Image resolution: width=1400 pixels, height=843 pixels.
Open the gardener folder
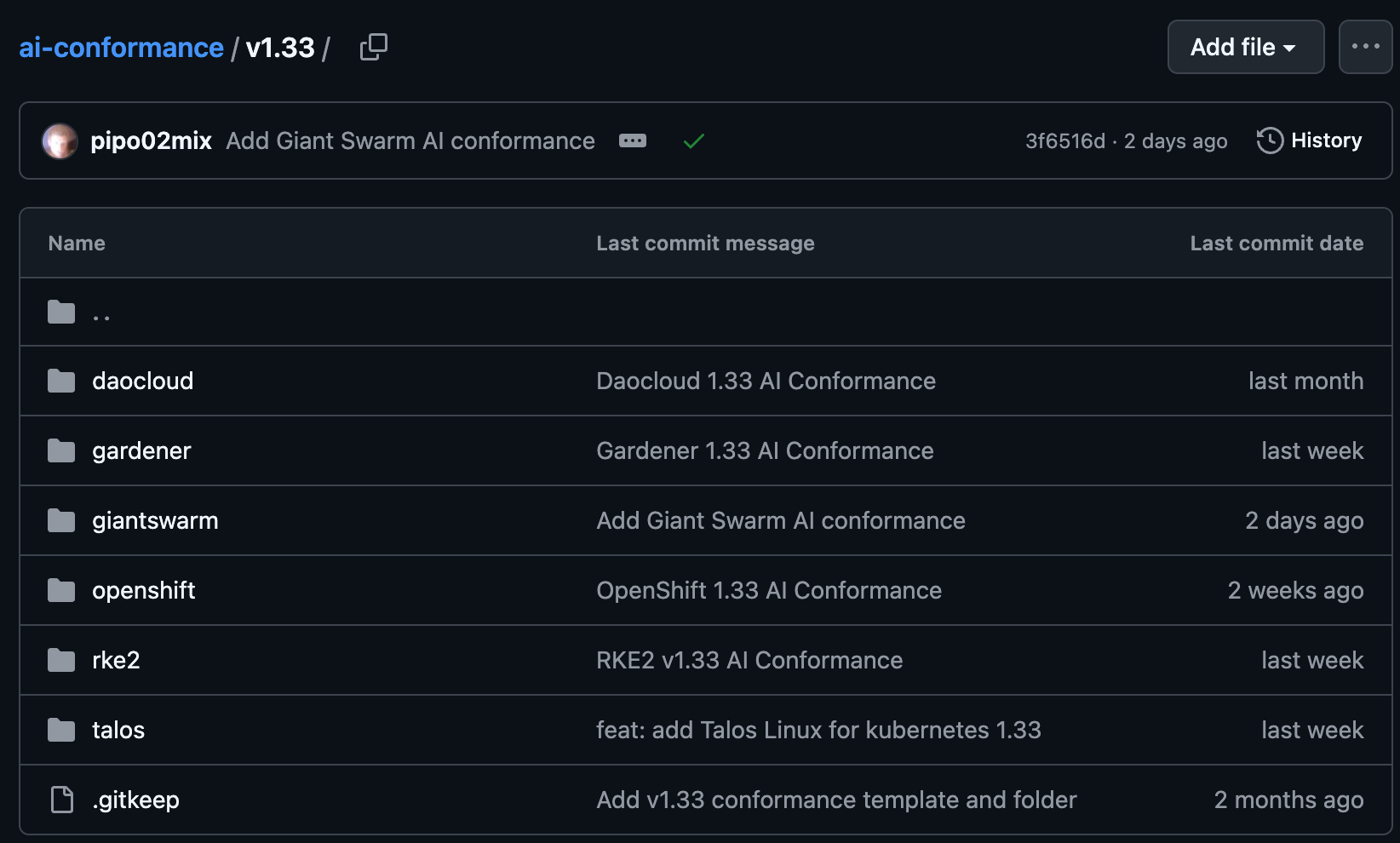(141, 450)
